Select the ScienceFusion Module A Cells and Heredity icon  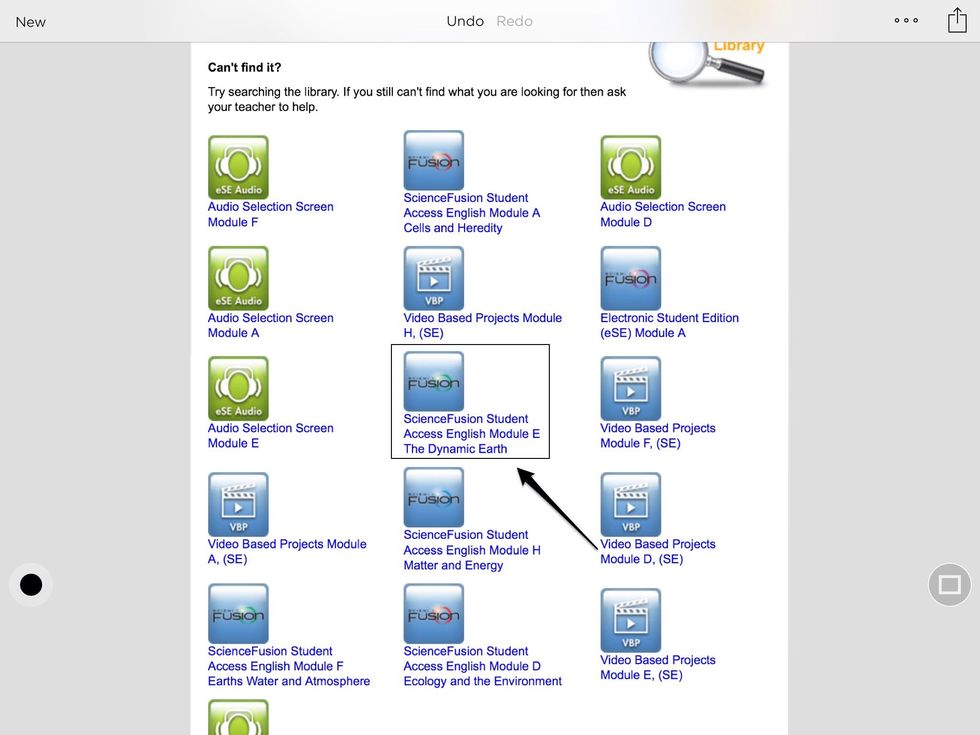point(433,160)
